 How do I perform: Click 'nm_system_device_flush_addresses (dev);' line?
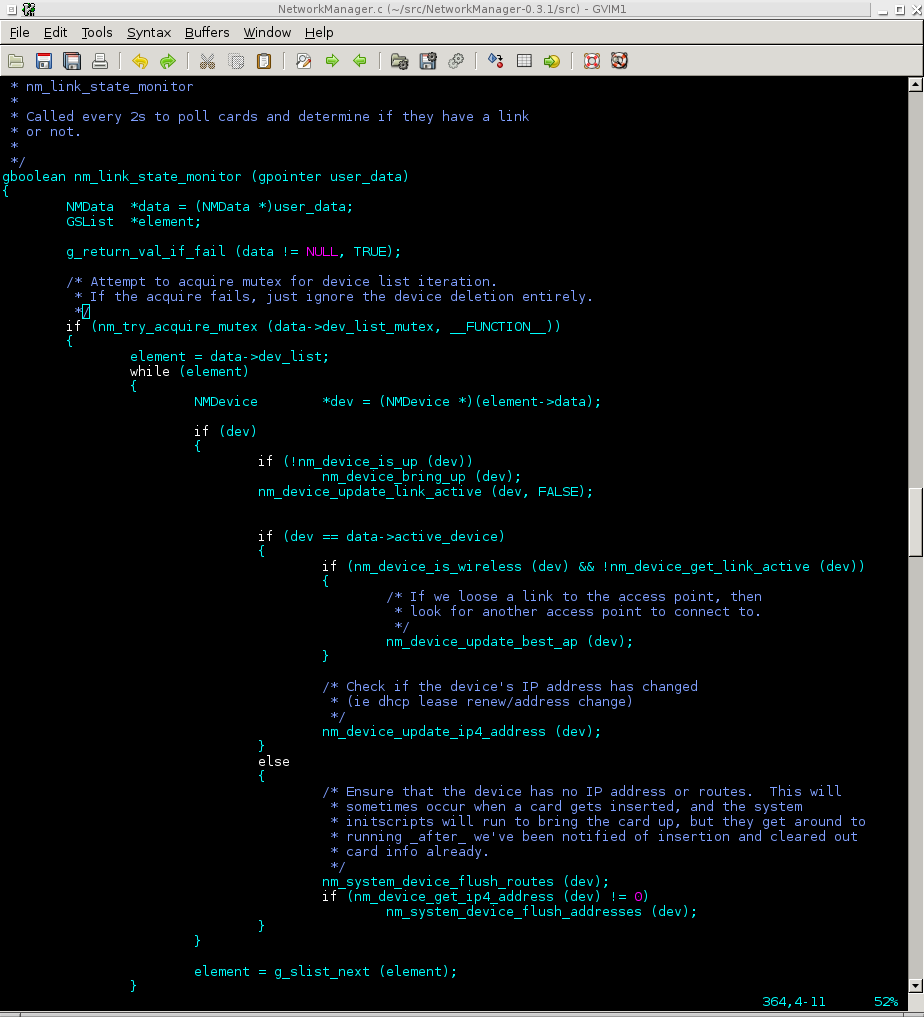click(541, 911)
